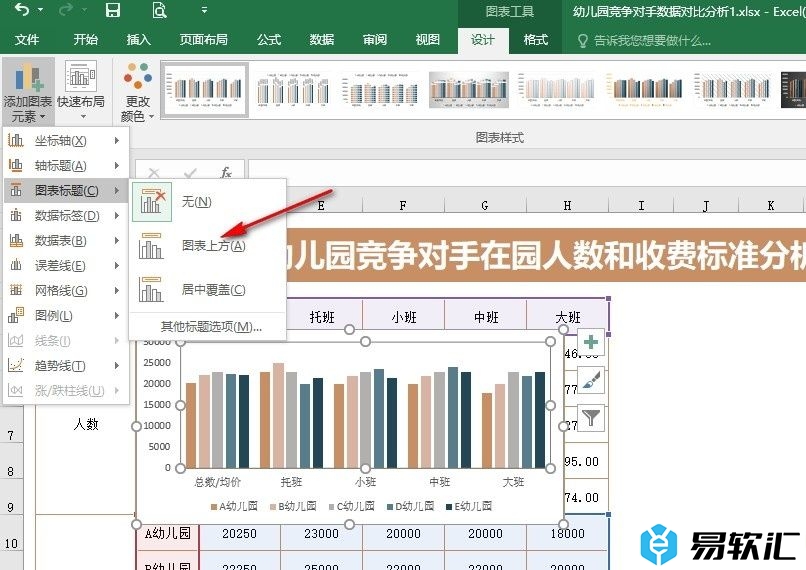Open the 趋势线(T) submenu
806x570 pixels.
tap(66, 366)
